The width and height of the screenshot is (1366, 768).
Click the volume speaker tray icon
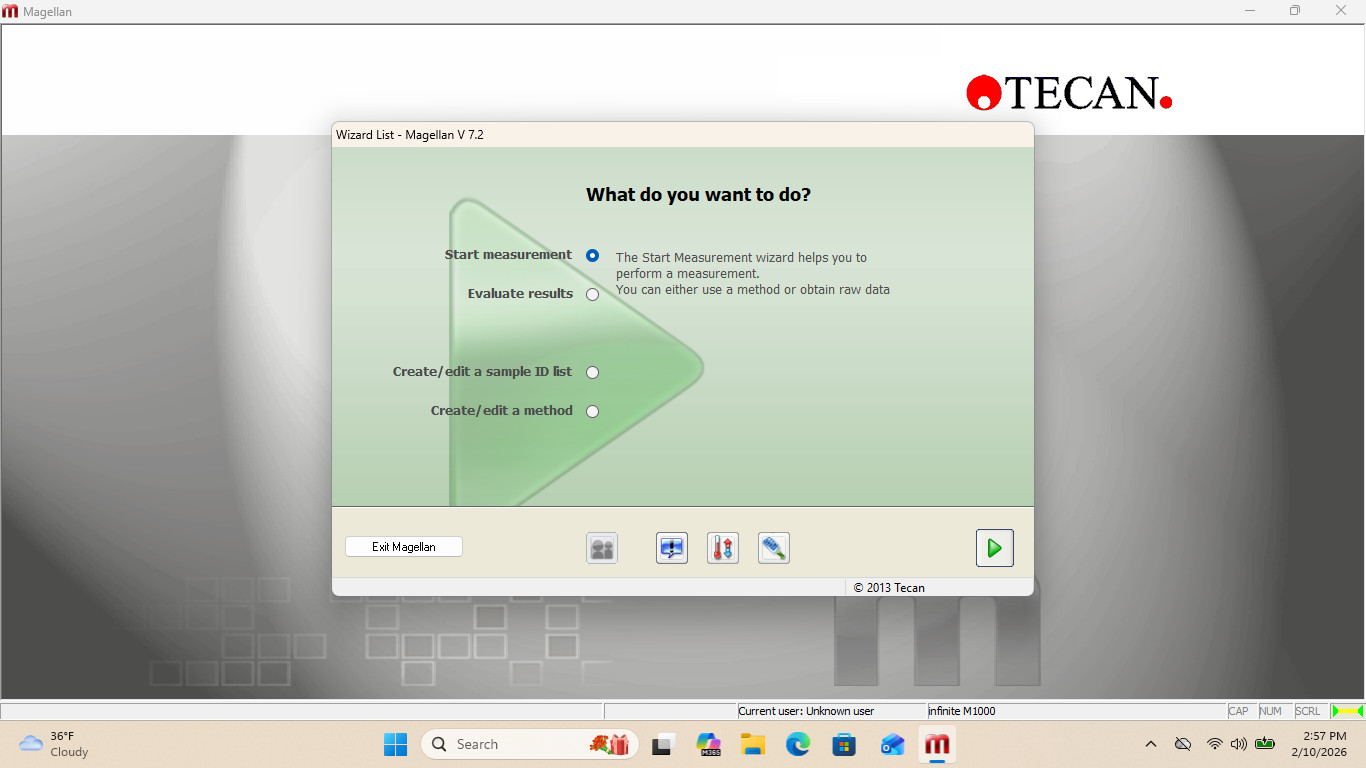1239,744
